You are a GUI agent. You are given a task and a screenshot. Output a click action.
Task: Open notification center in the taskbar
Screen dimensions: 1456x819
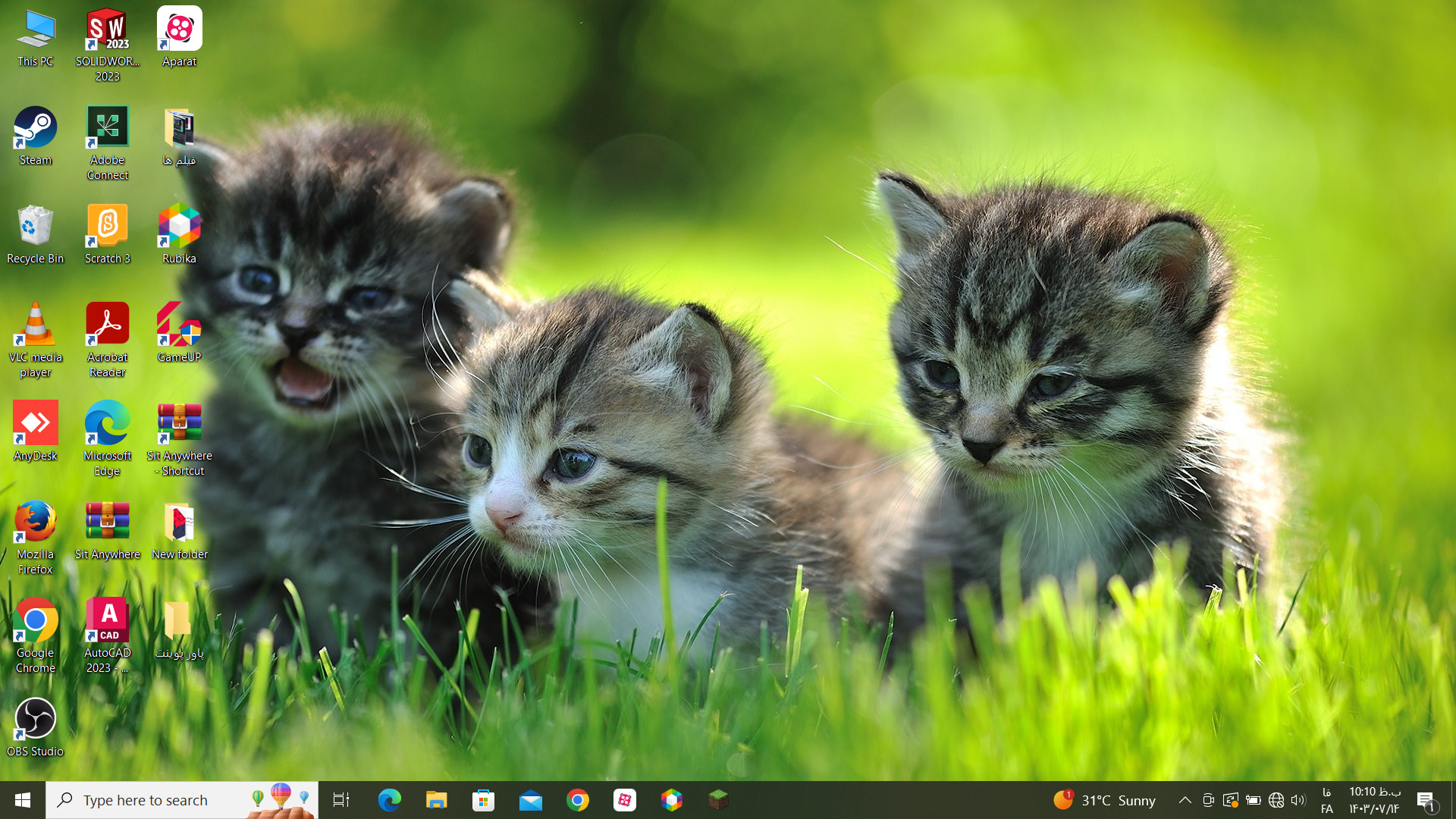pos(1426,800)
